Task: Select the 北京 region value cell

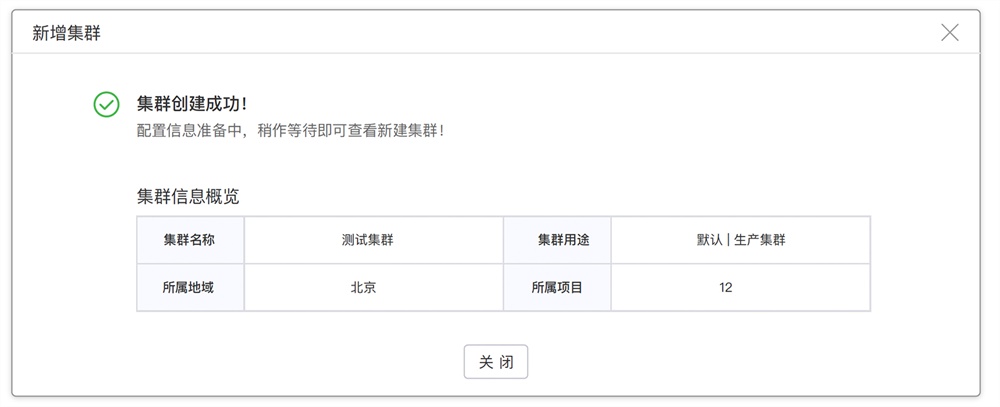Action: pos(374,288)
